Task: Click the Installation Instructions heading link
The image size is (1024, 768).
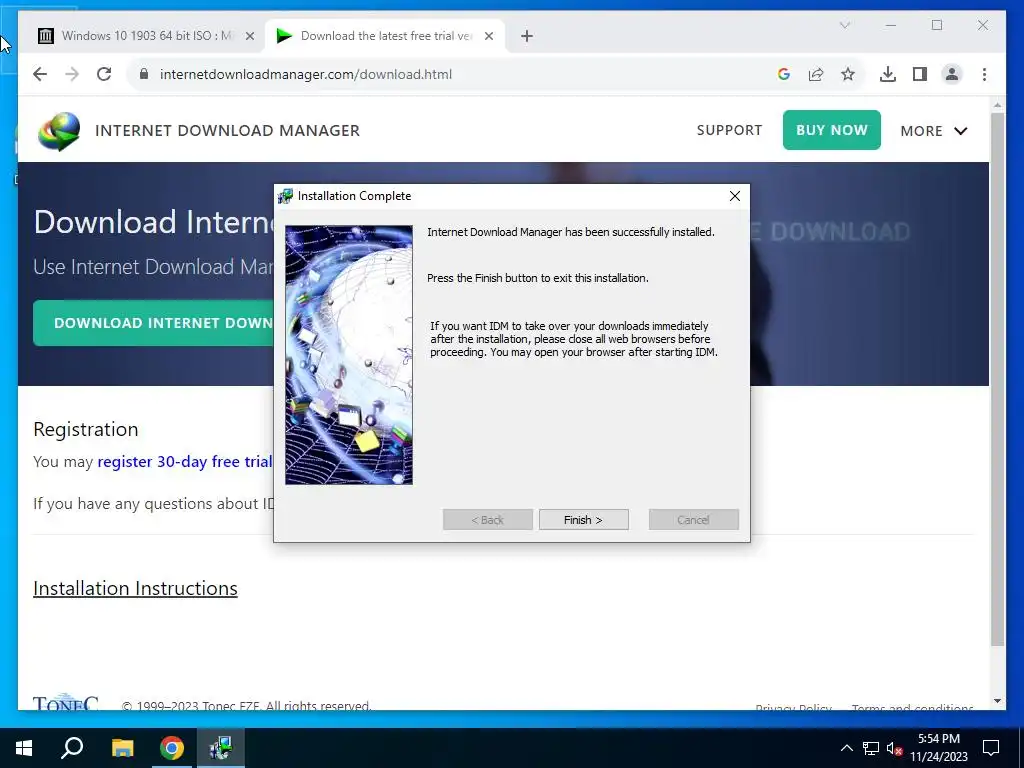Action: (135, 588)
